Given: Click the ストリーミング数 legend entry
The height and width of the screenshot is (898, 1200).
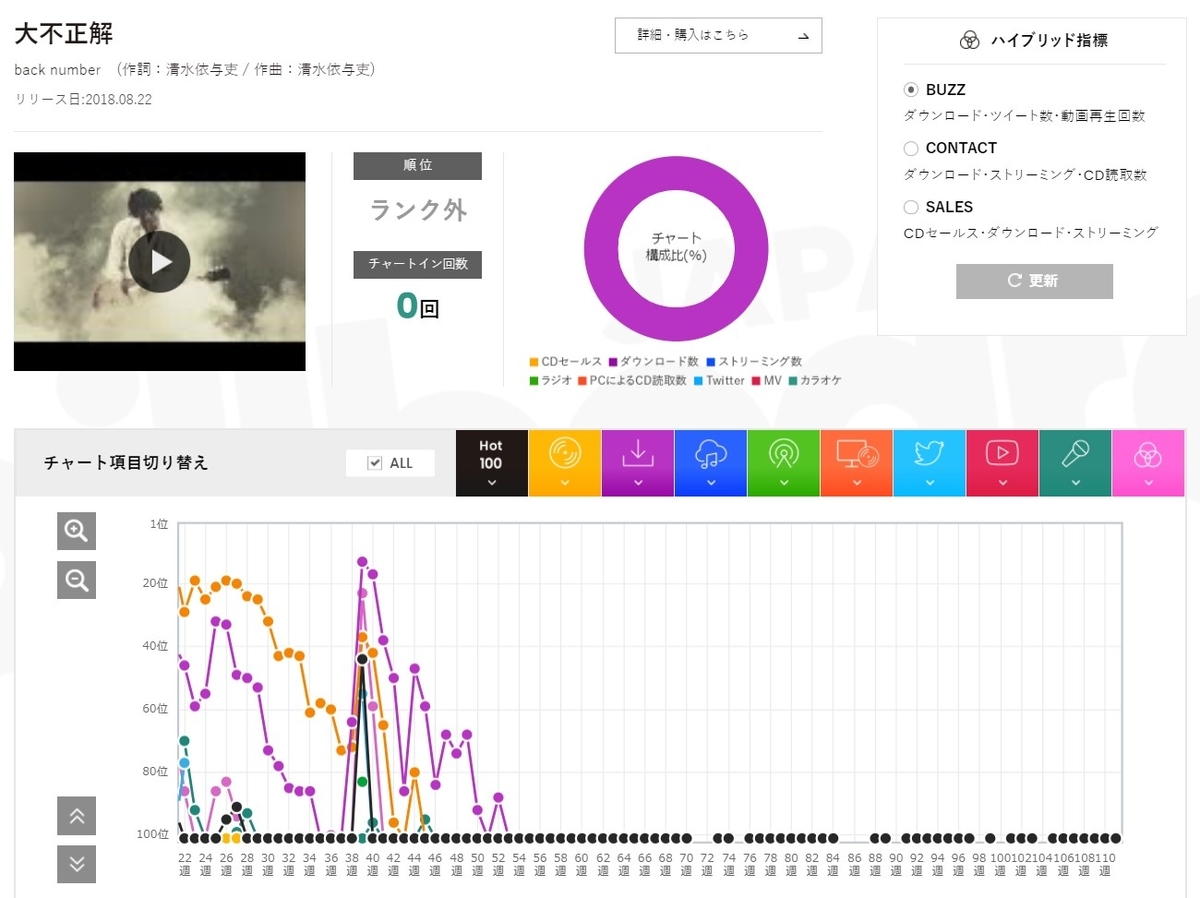Looking at the screenshot, I should click(754, 362).
